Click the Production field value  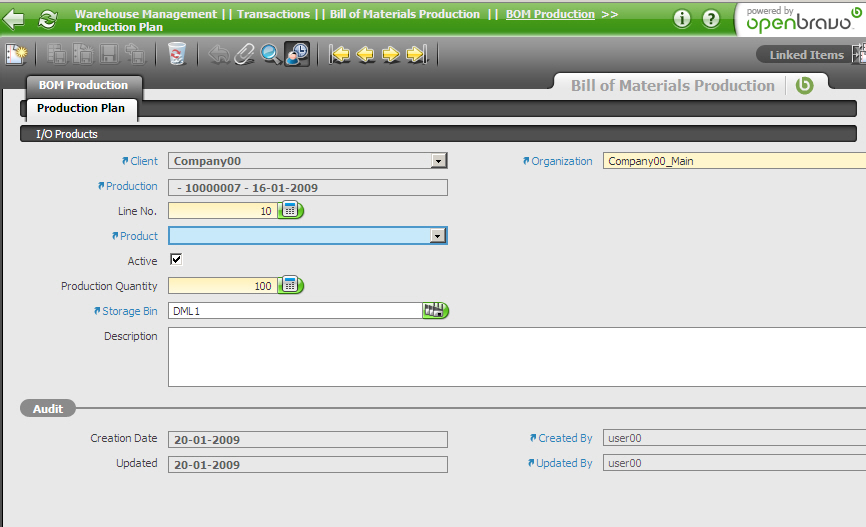[x=308, y=188]
